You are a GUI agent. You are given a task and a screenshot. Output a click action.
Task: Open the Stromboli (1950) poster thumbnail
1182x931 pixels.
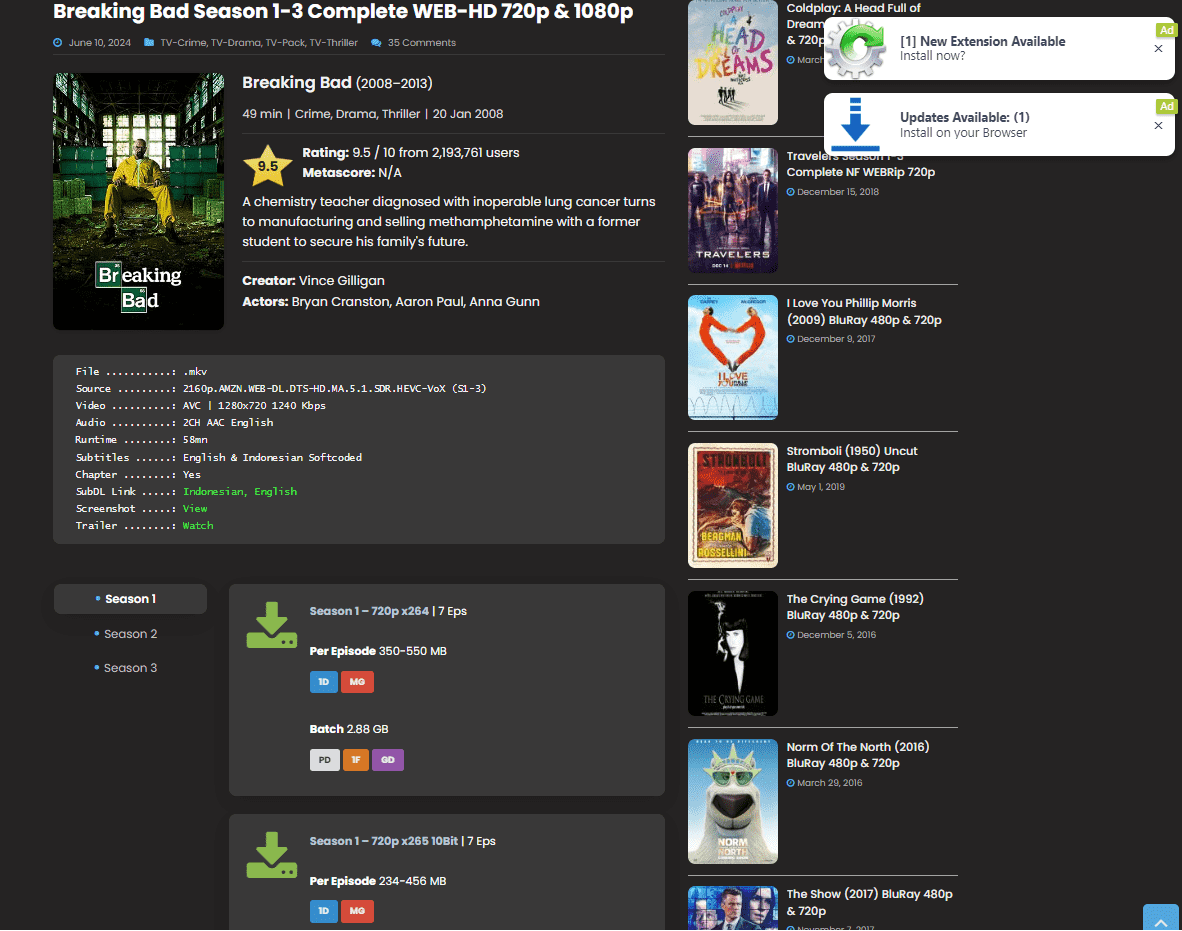(x=733, y=505)
